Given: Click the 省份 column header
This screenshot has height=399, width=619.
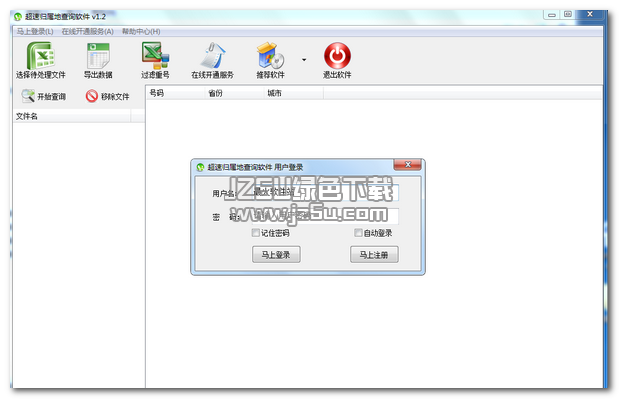Looking at the screenshot, I should (x=234, y=93).
